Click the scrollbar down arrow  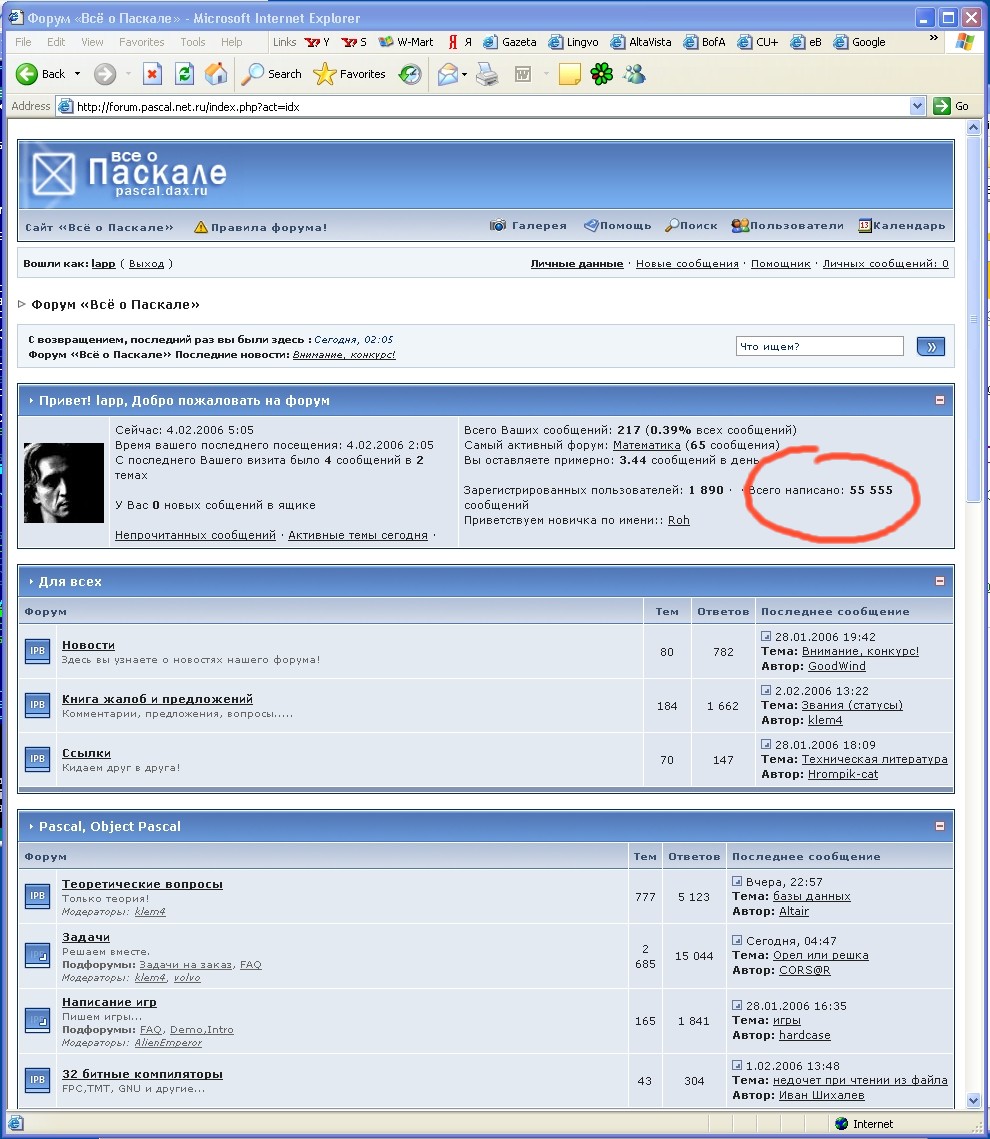pyautogui.click(x=973, y=1101)
